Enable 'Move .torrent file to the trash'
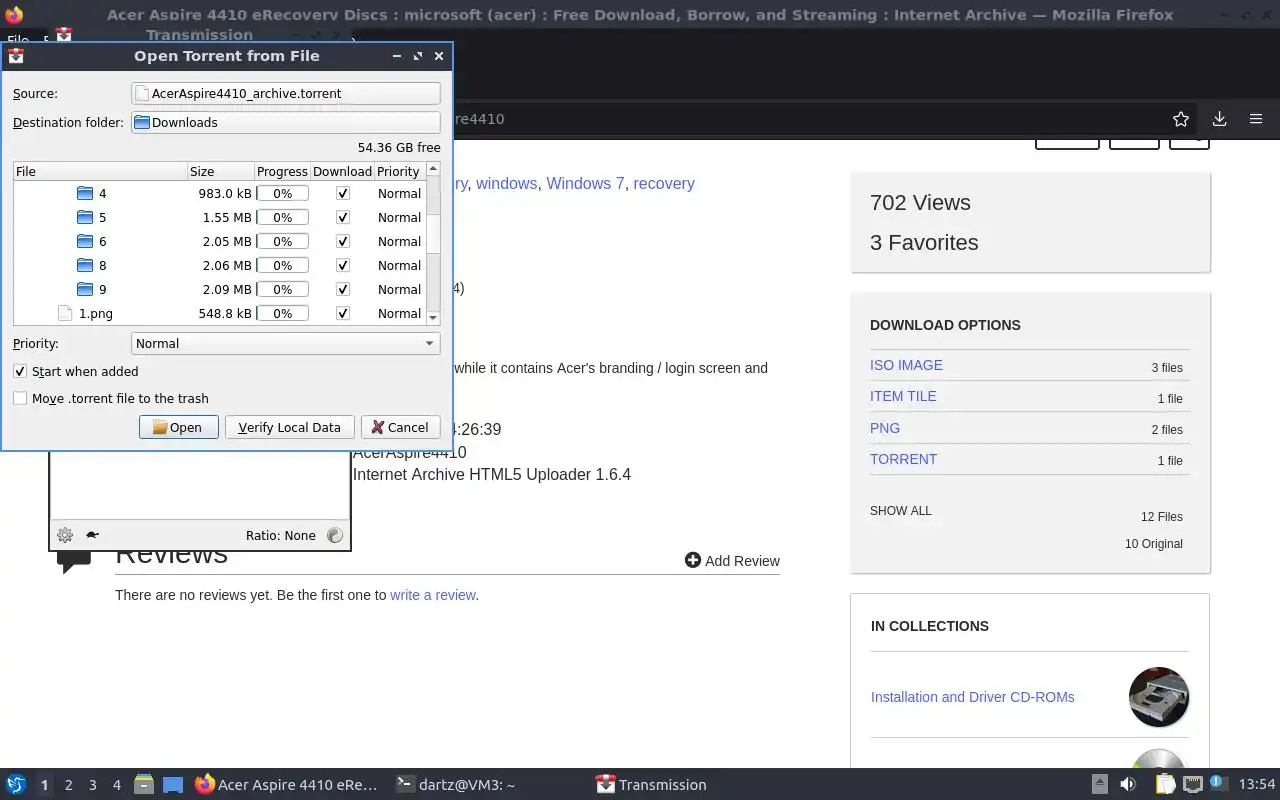The height and width of the screenshot is (800, 1280). pos(20,398)
